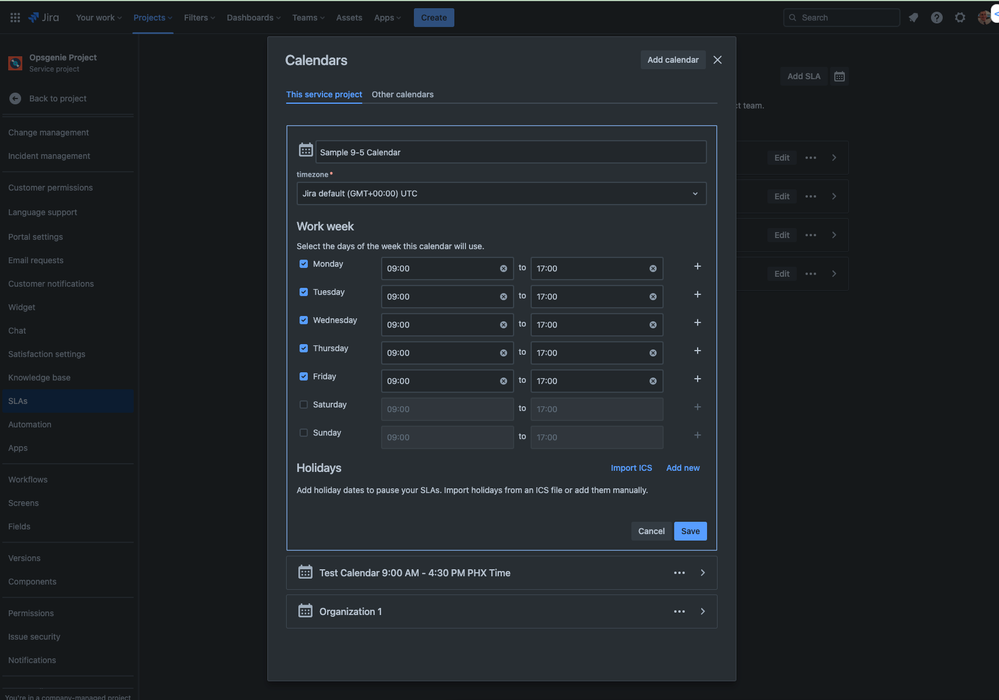Click the Import ICS link
The image size is (999, 700).
click(631, 468)
